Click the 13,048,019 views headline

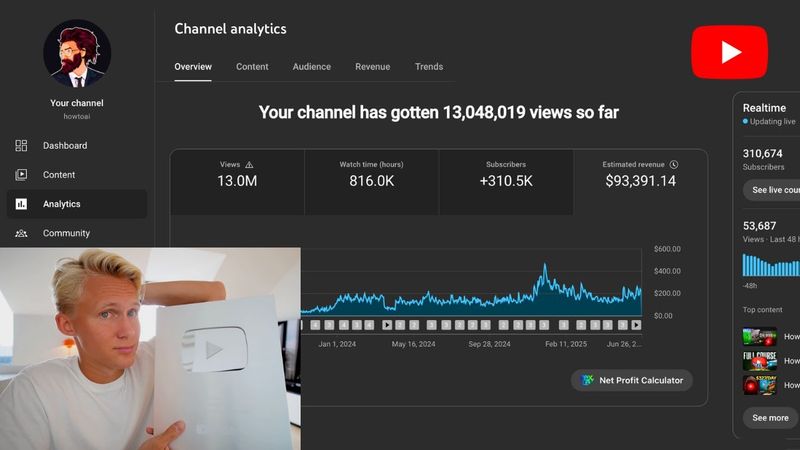tap(438, 112)
